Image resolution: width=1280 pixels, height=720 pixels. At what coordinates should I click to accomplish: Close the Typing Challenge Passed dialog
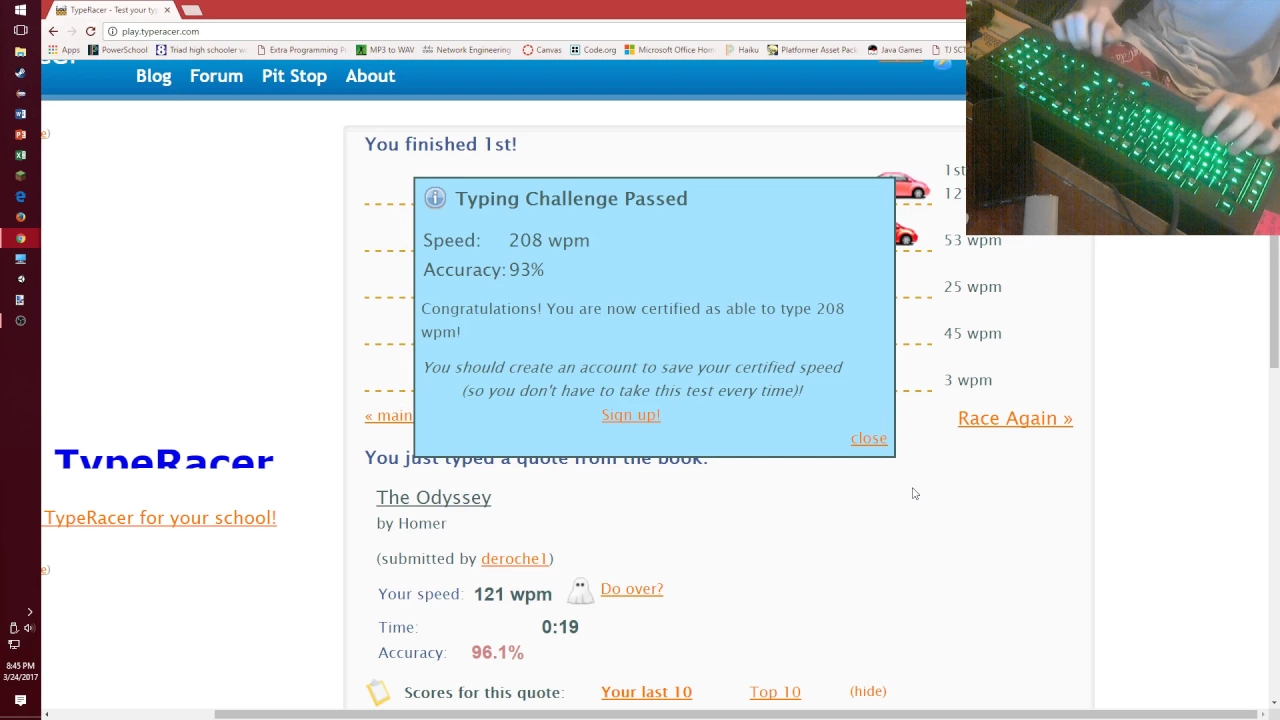(869, 439)
